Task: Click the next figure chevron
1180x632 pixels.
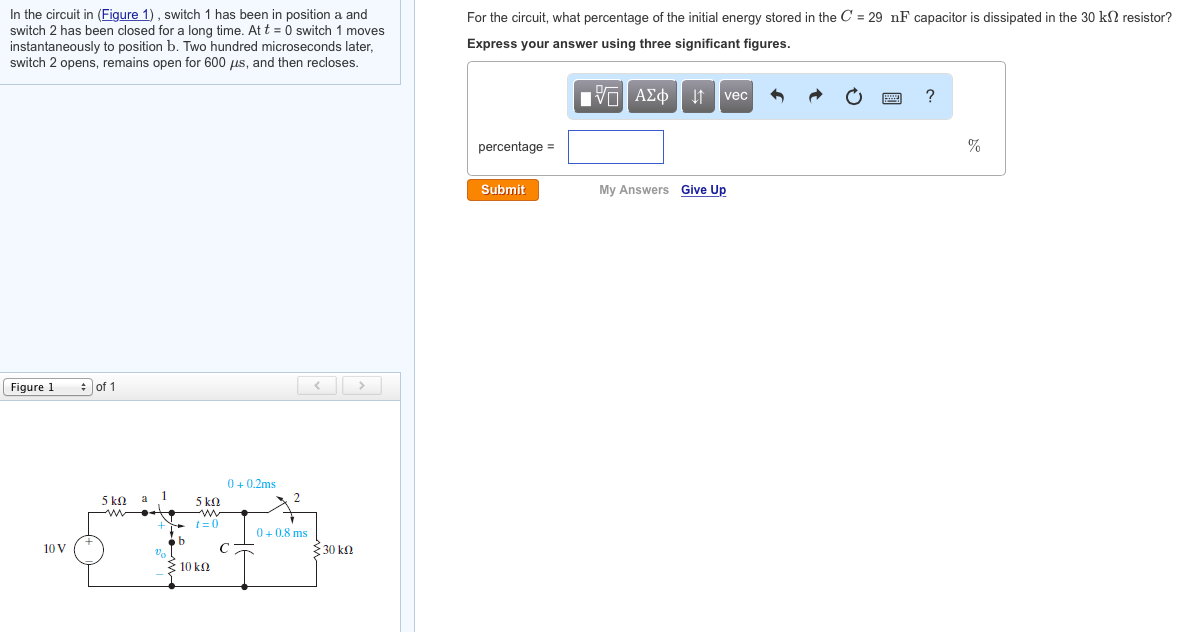Action: (361, 385)
